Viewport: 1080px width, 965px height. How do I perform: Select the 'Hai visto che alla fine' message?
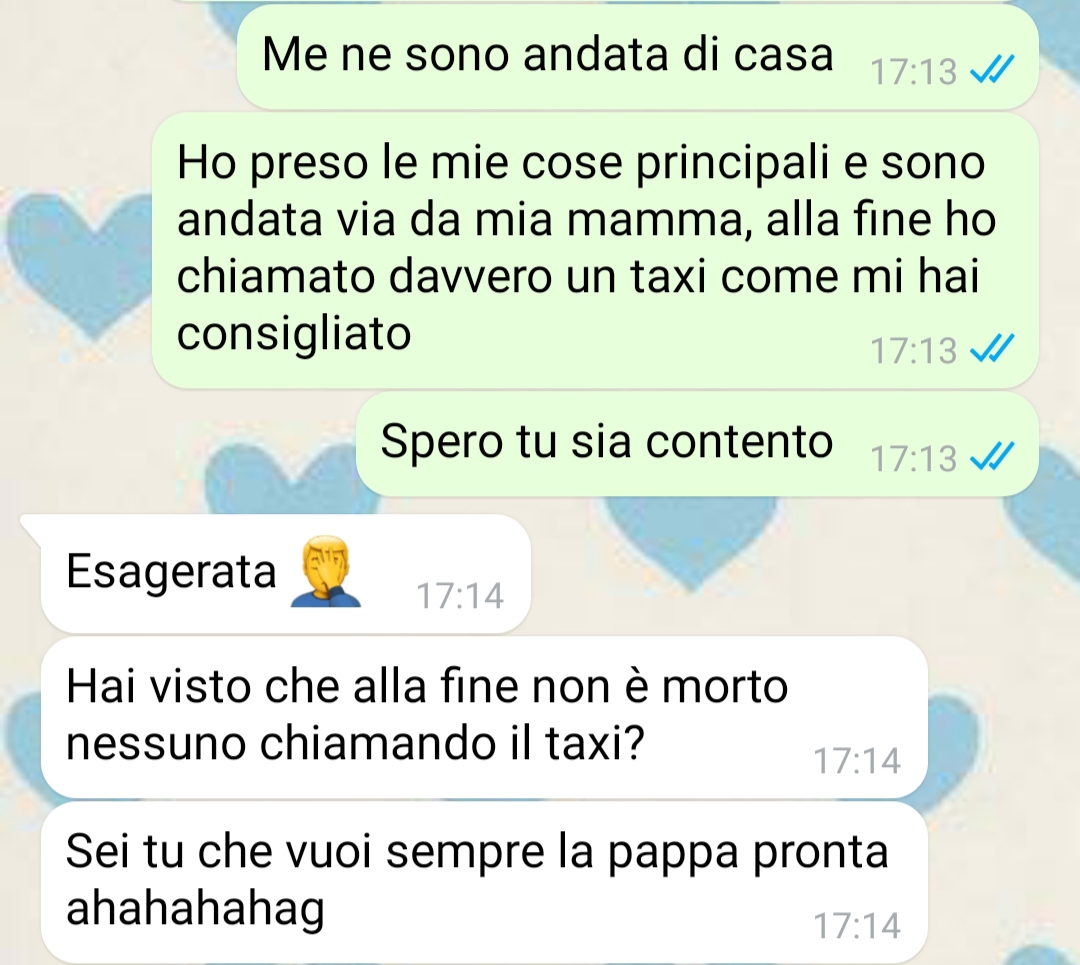pyautogui.click(x=484, y=717)
